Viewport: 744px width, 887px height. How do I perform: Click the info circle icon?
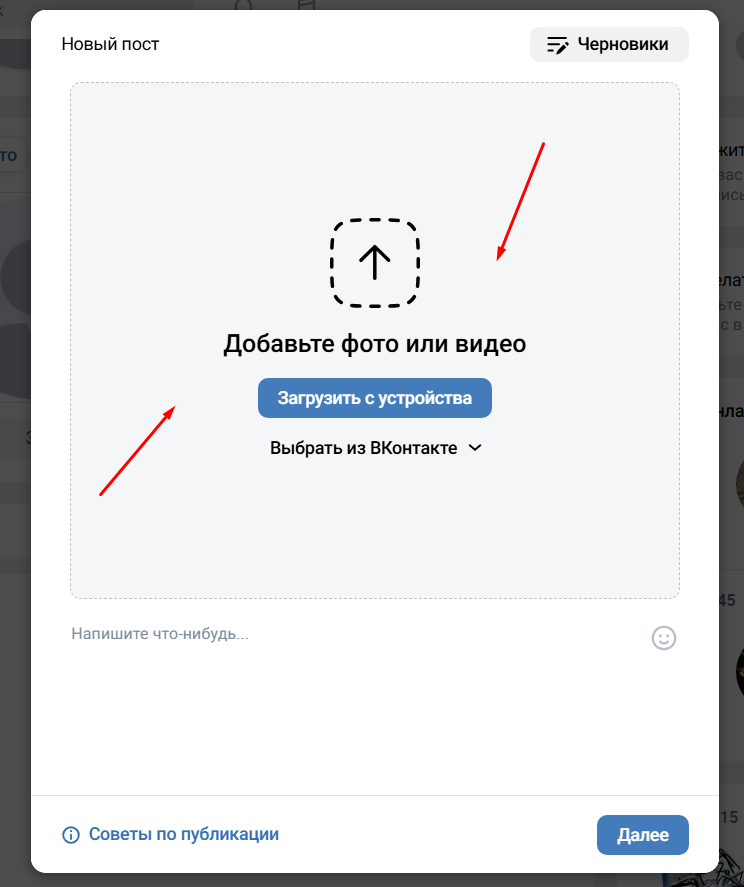click(x=71, y=834)
